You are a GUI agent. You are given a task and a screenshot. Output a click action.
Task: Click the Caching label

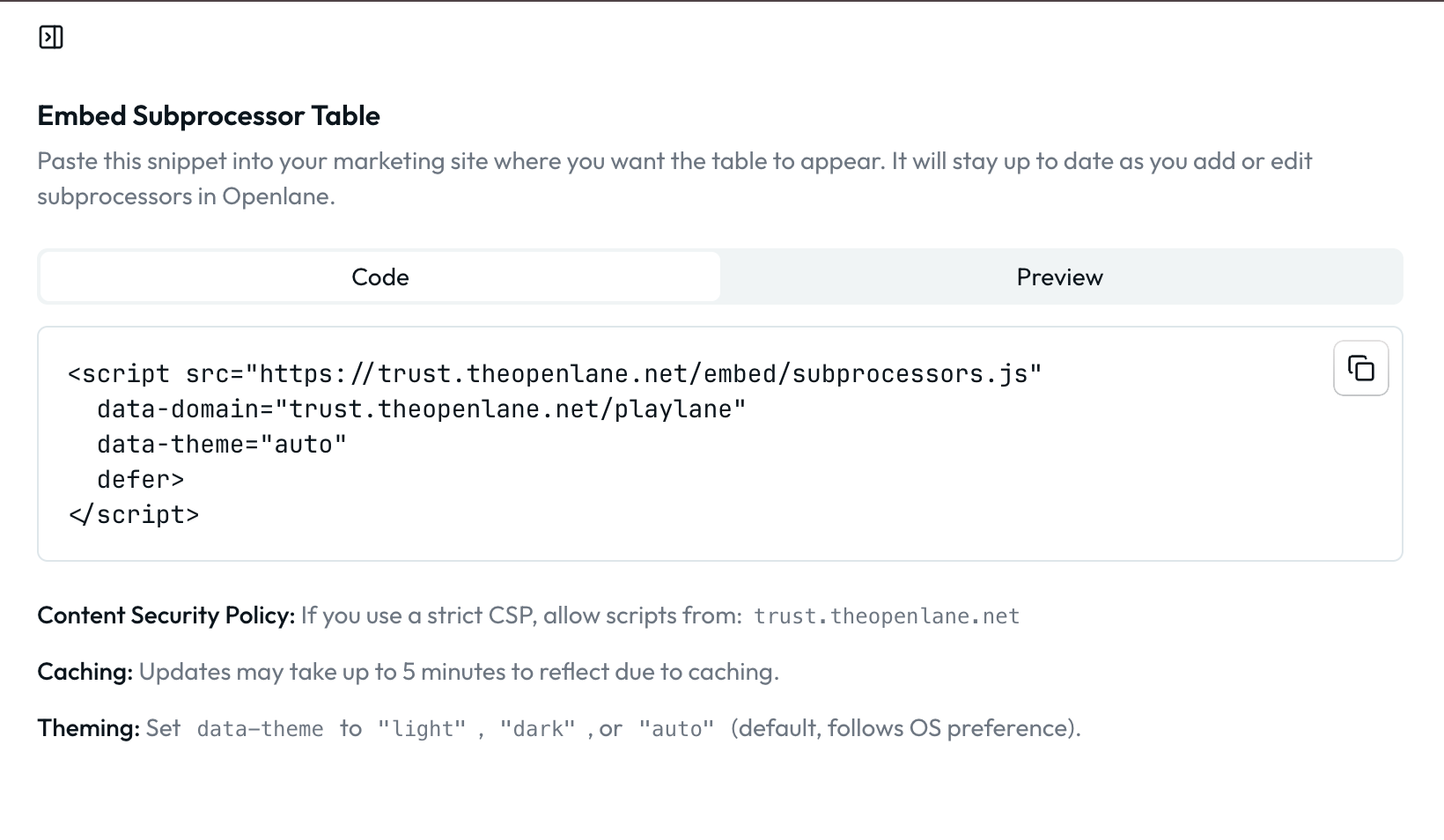click(85, 672)
